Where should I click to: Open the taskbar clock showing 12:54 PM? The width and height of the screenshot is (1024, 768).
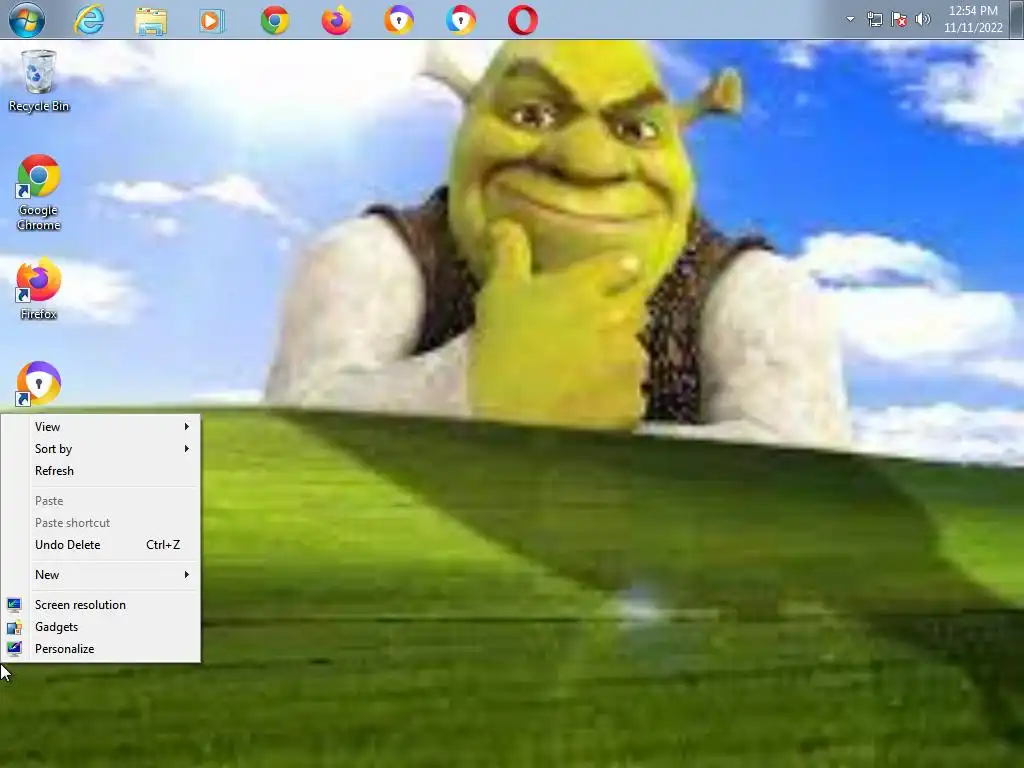[973, 20]
